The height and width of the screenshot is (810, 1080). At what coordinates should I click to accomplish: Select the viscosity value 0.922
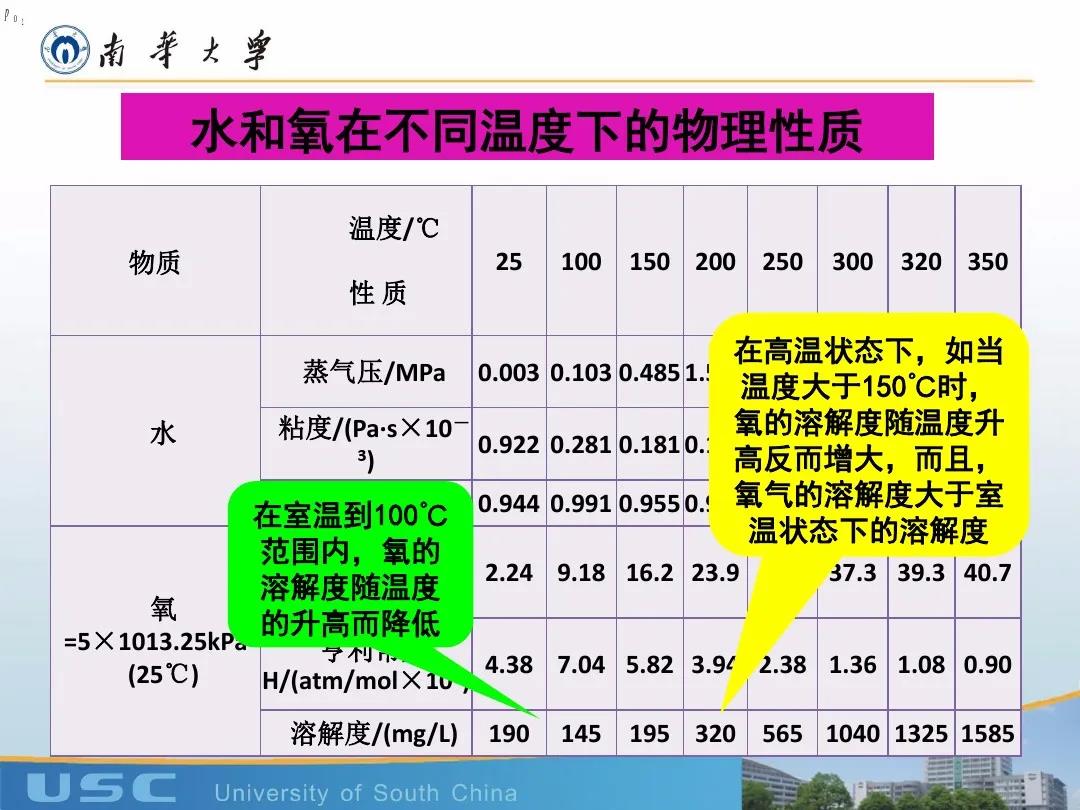(508, 444)
